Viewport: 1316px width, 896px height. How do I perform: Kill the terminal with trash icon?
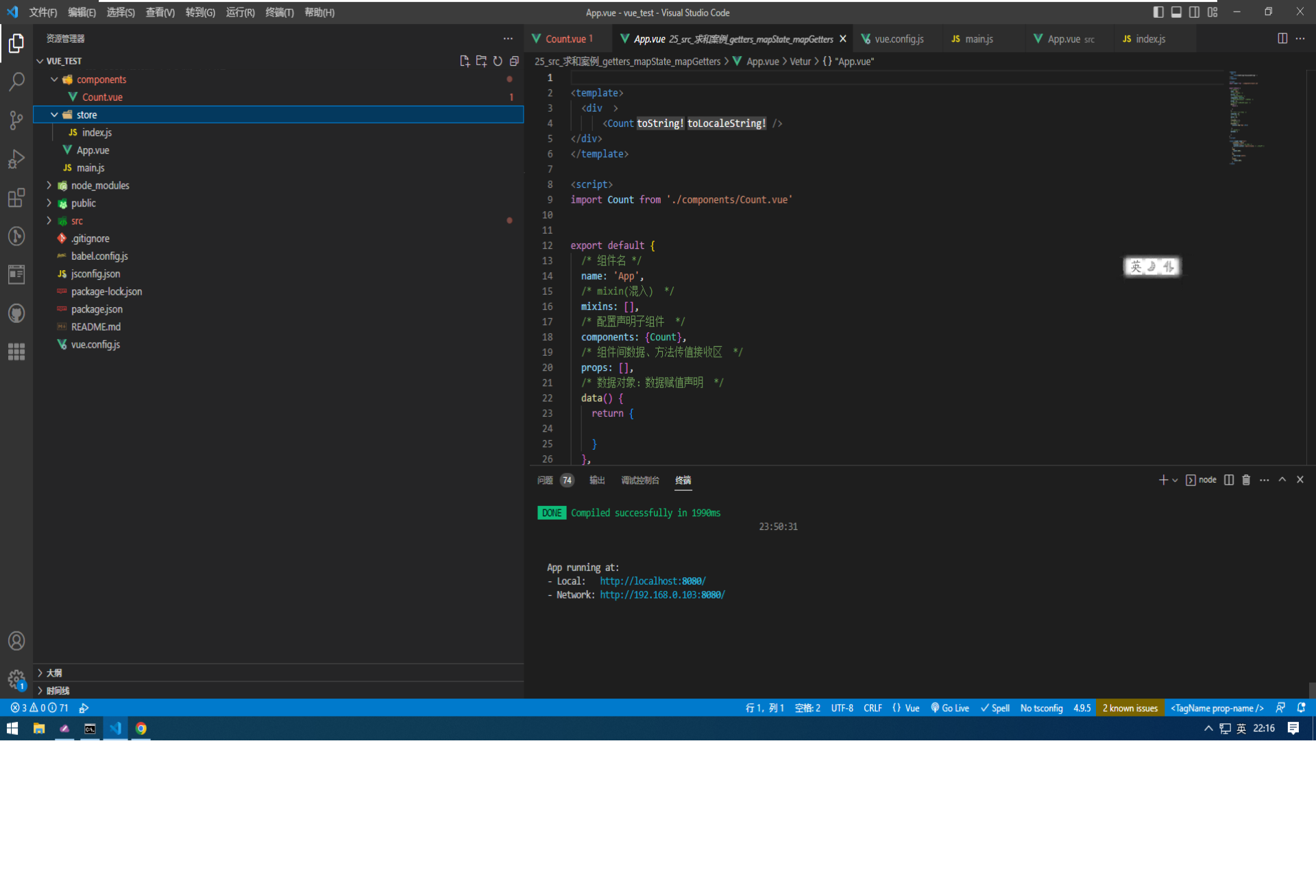tap(1246, 480)
